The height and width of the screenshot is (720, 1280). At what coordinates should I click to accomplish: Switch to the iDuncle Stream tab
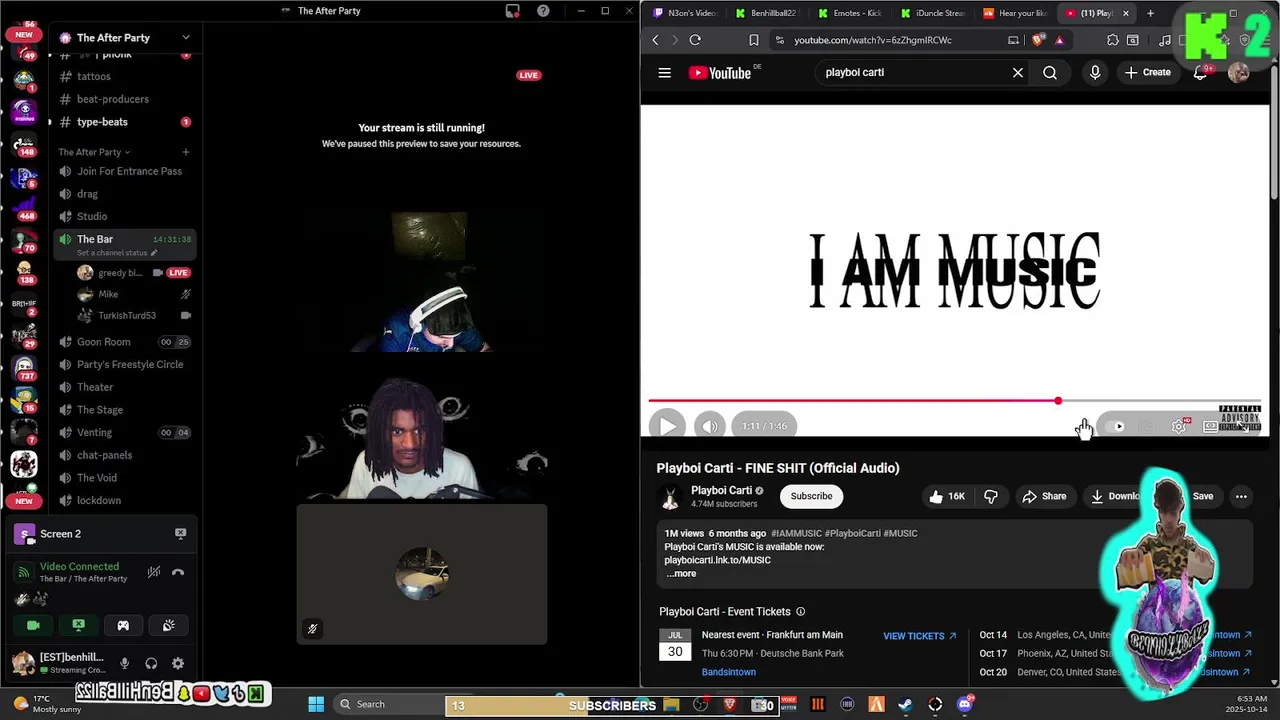pyautogui.click(x=932, y=13)
